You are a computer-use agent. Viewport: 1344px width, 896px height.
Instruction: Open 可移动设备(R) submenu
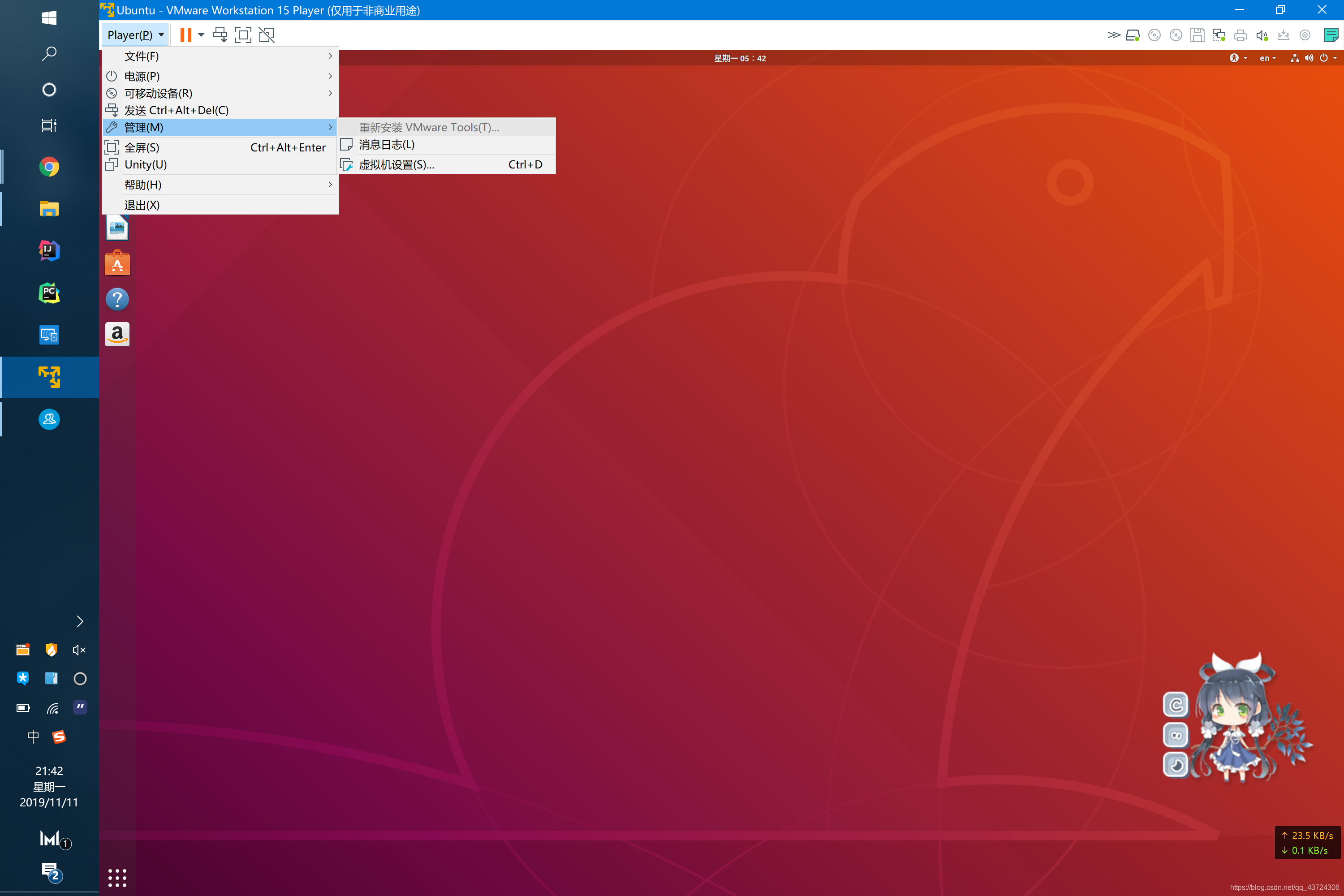click(x=220, y=93)
